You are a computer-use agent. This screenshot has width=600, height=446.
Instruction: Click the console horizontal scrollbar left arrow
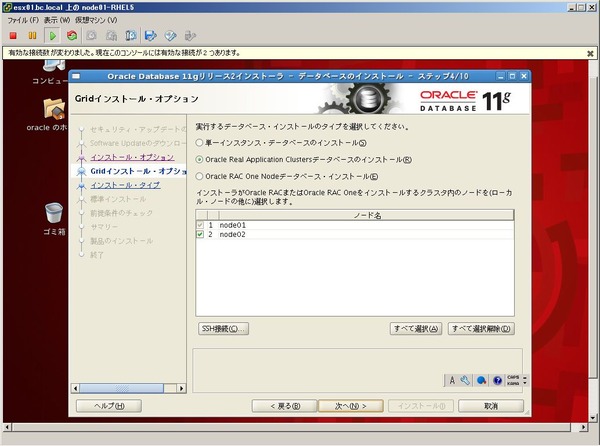click(x=7, y=427)
